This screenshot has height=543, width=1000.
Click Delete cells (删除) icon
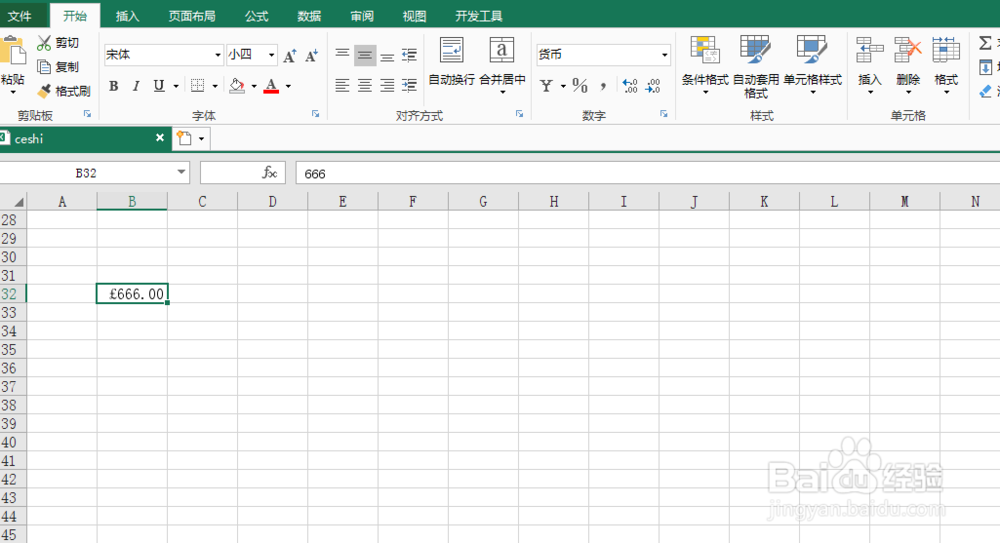point(908,50)
